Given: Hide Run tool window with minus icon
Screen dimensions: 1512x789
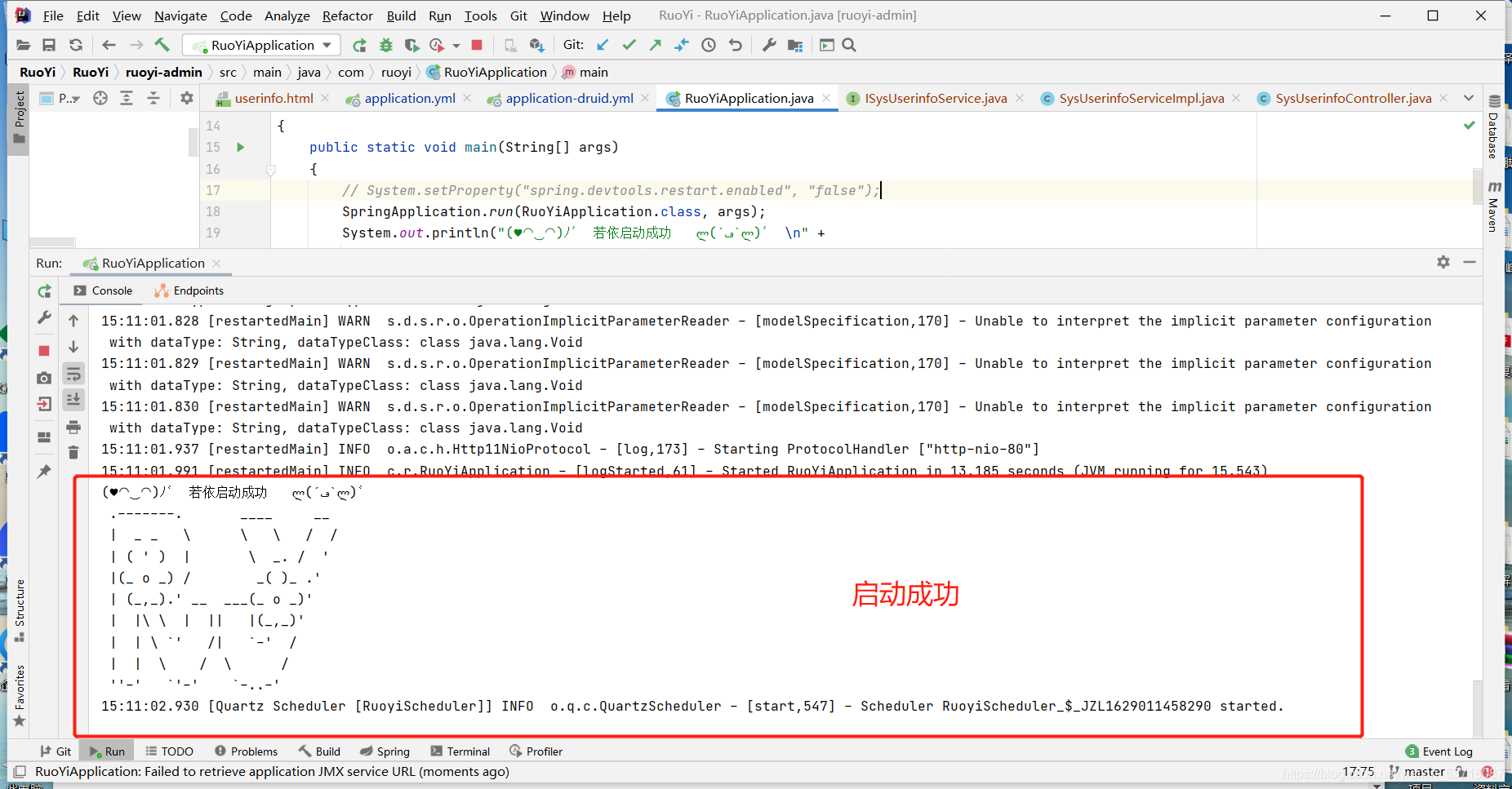Looking at the screenshot, I should 1470,262.
